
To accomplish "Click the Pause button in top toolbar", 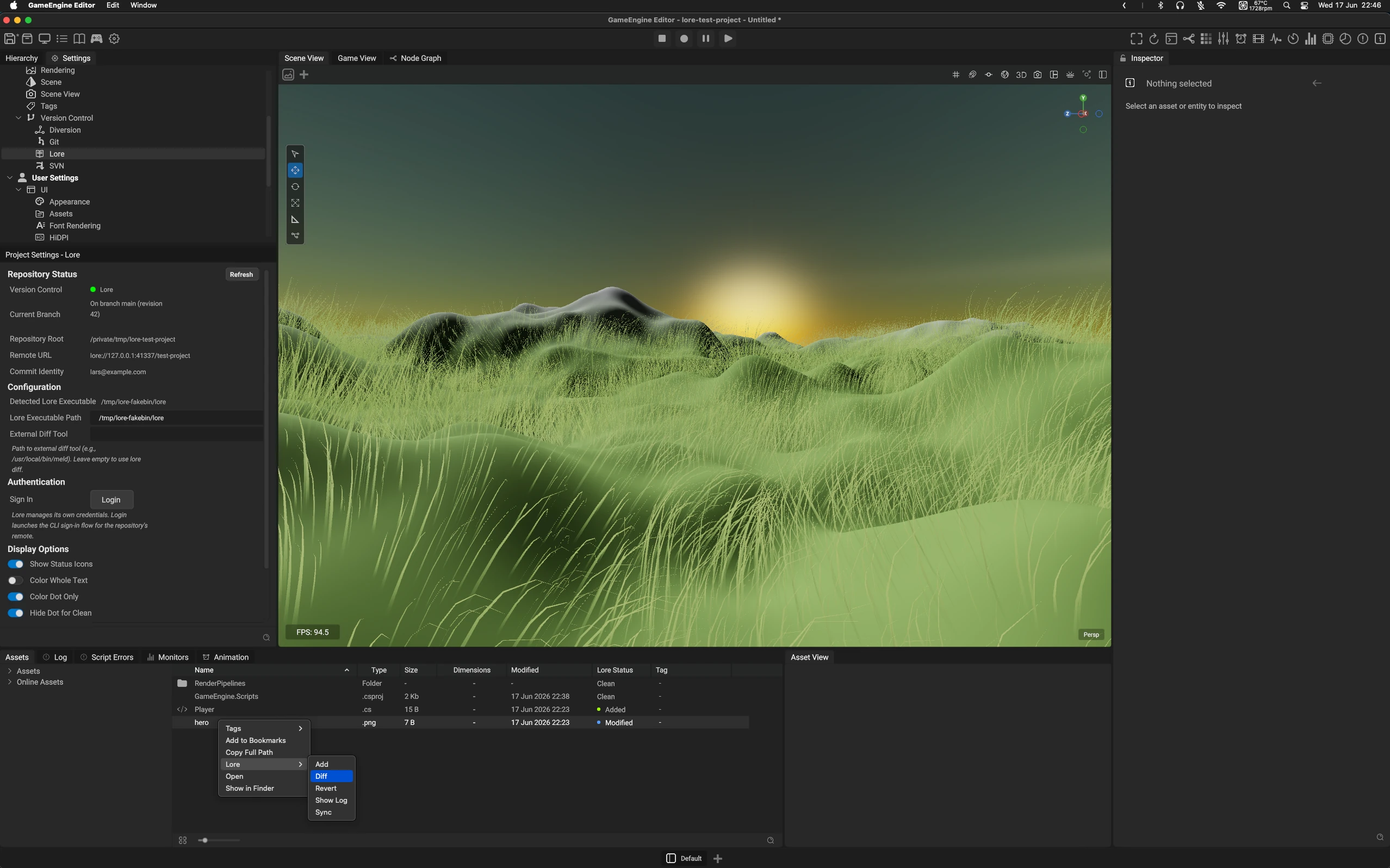I will pyautogui.click(x=706, y=39).
